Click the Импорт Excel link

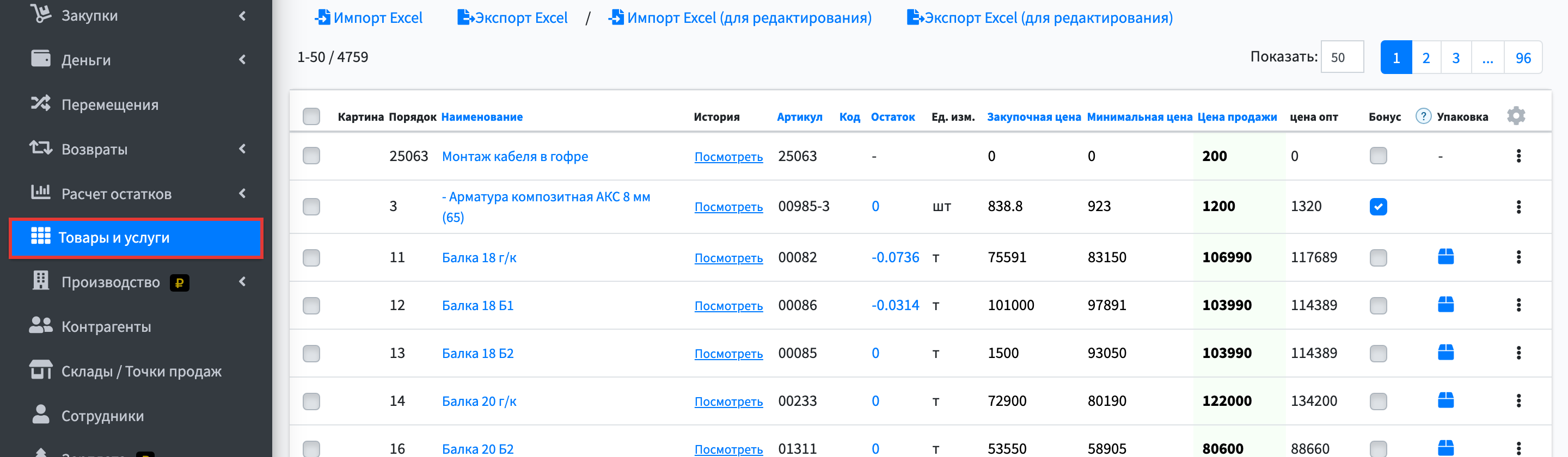(x=368, y=17)
